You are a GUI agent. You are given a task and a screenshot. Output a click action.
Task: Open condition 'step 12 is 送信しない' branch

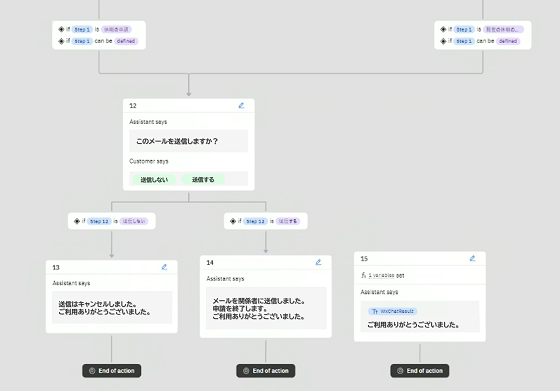click(x=112, y=221)
